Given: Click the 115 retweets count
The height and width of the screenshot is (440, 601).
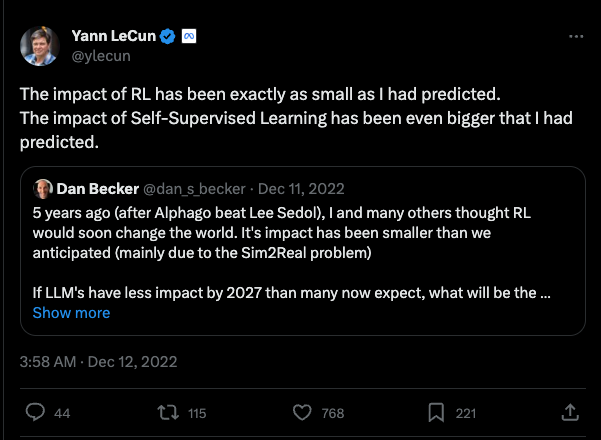Looking at the screenshot, I should pyautogui.click(x=197, y=413).
